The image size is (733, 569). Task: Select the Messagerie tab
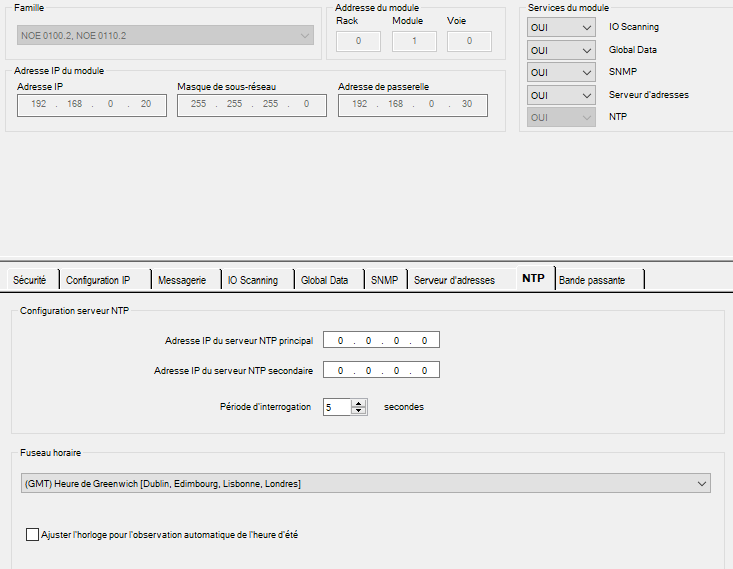pos(182,280)
